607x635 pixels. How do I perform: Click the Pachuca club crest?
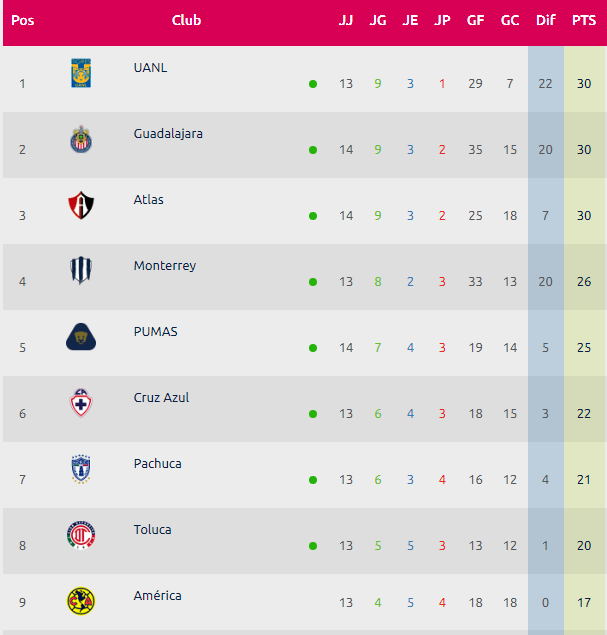click(x=81, y=469)
